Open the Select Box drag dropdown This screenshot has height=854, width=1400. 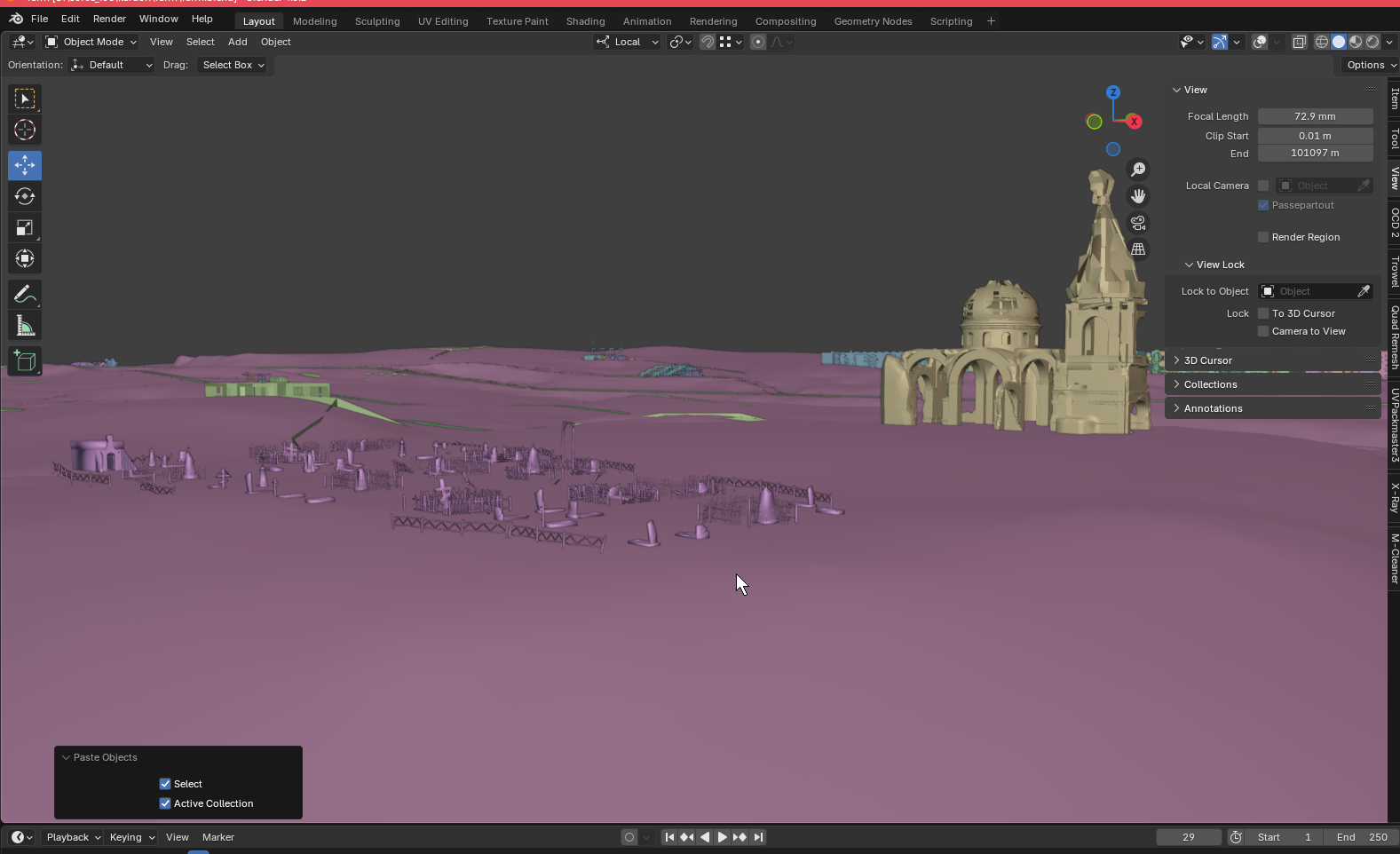[233, 65]
